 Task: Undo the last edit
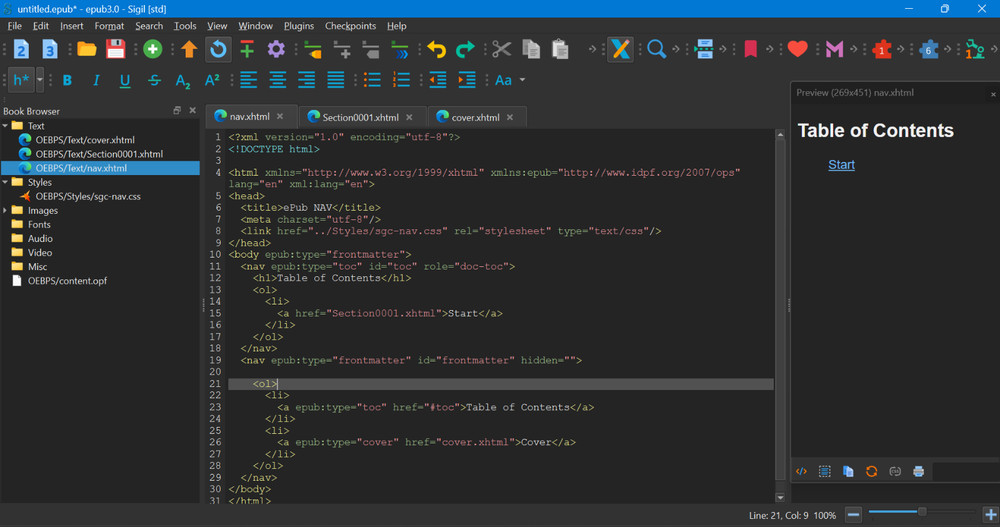[x=437, y=49]
